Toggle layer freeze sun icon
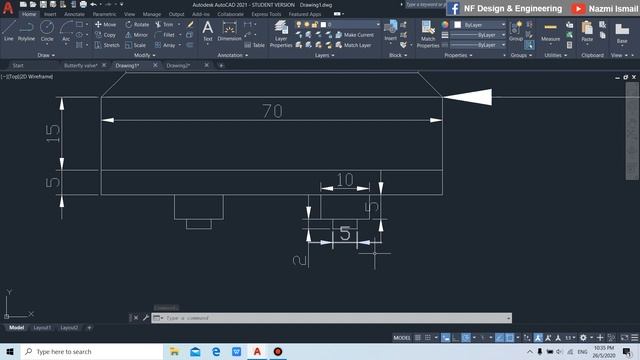 point(307,24)
